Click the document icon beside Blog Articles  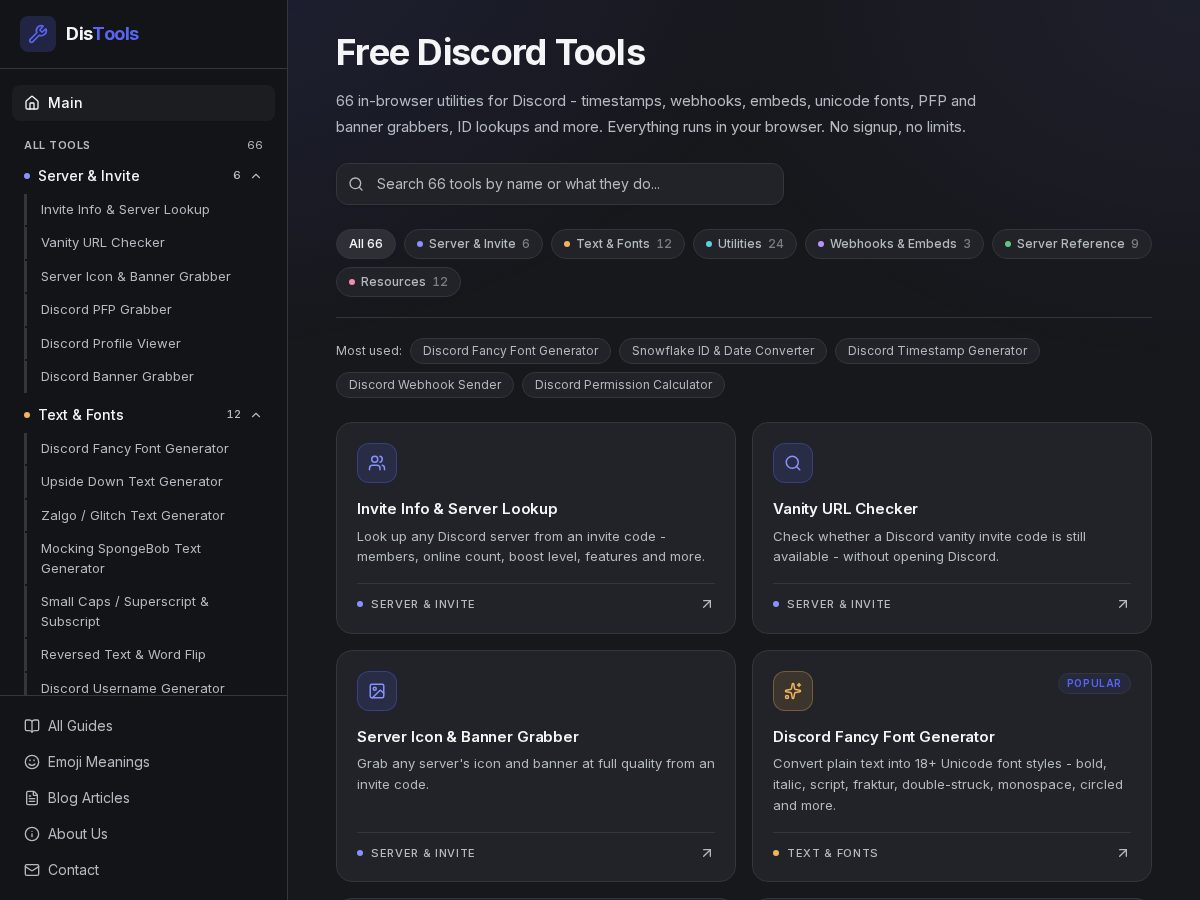click(x=32, y=798)
